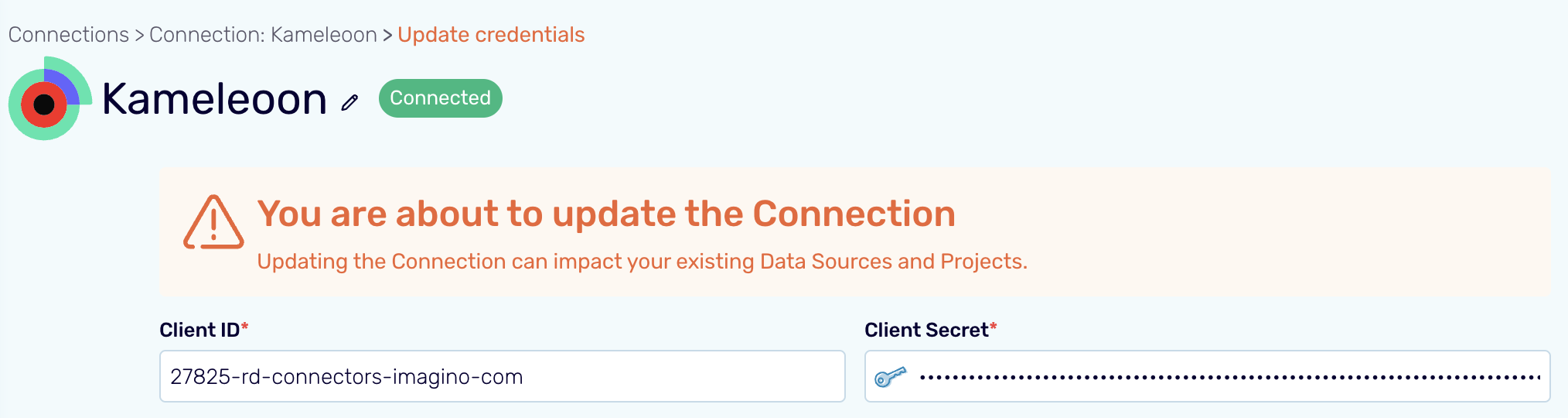Click the Kameleoon connection title
This screenshot has width=1568, height=418.
coord(214,99)
